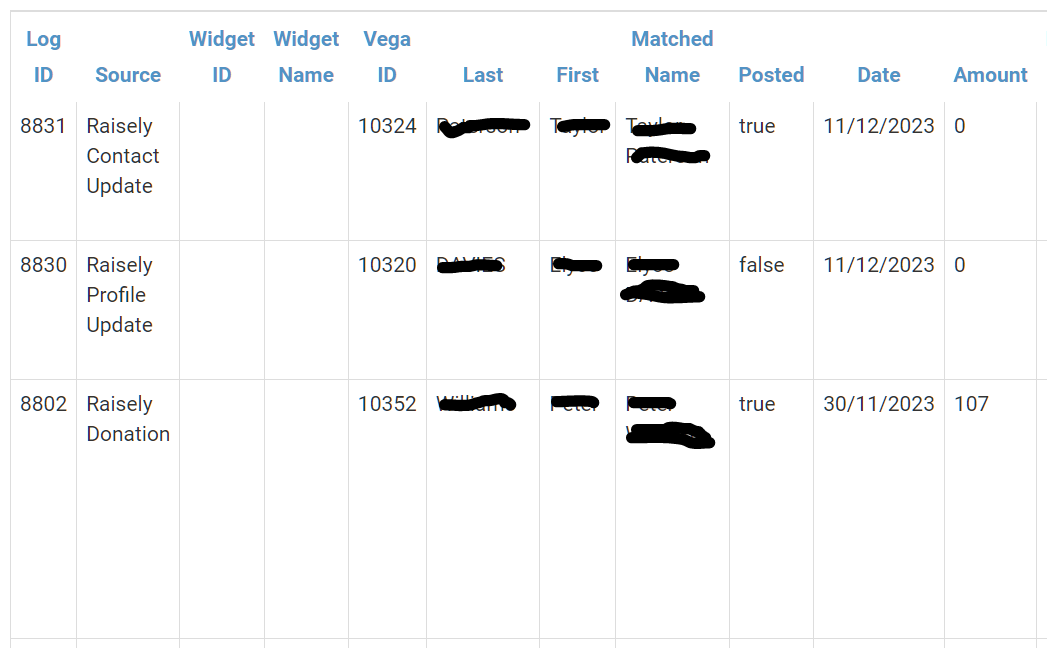Click the First name column header
Screen dimensions: 1047x648
(x=578, y=75)
